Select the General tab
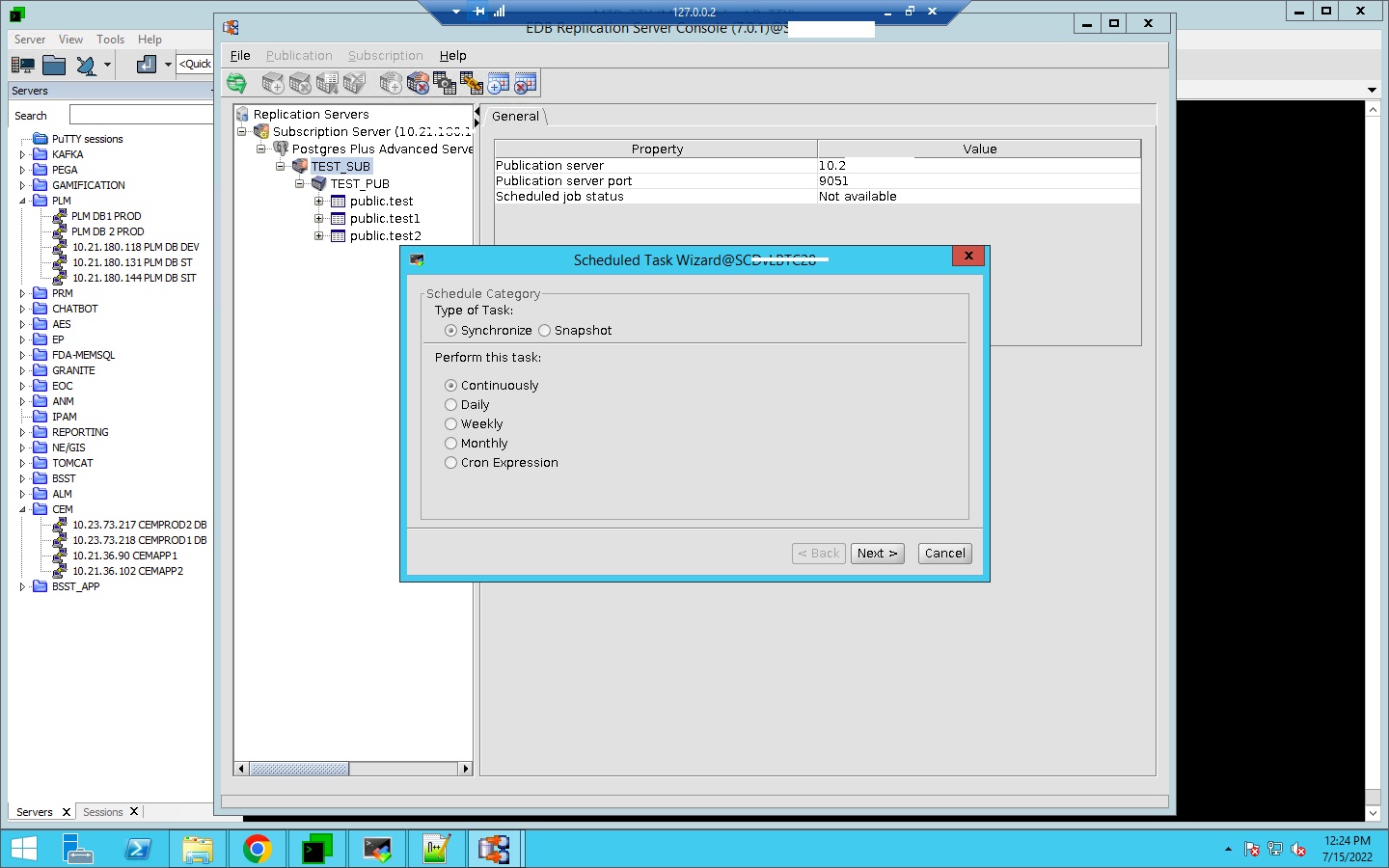The image size is (1389, 868). click(x=516, y=117)
